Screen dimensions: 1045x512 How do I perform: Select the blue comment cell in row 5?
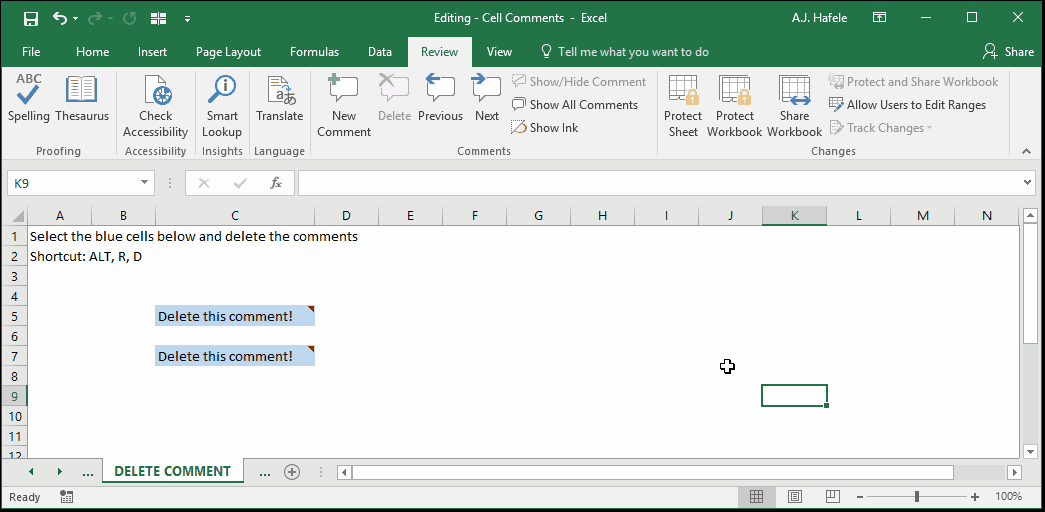pos(235,316)
